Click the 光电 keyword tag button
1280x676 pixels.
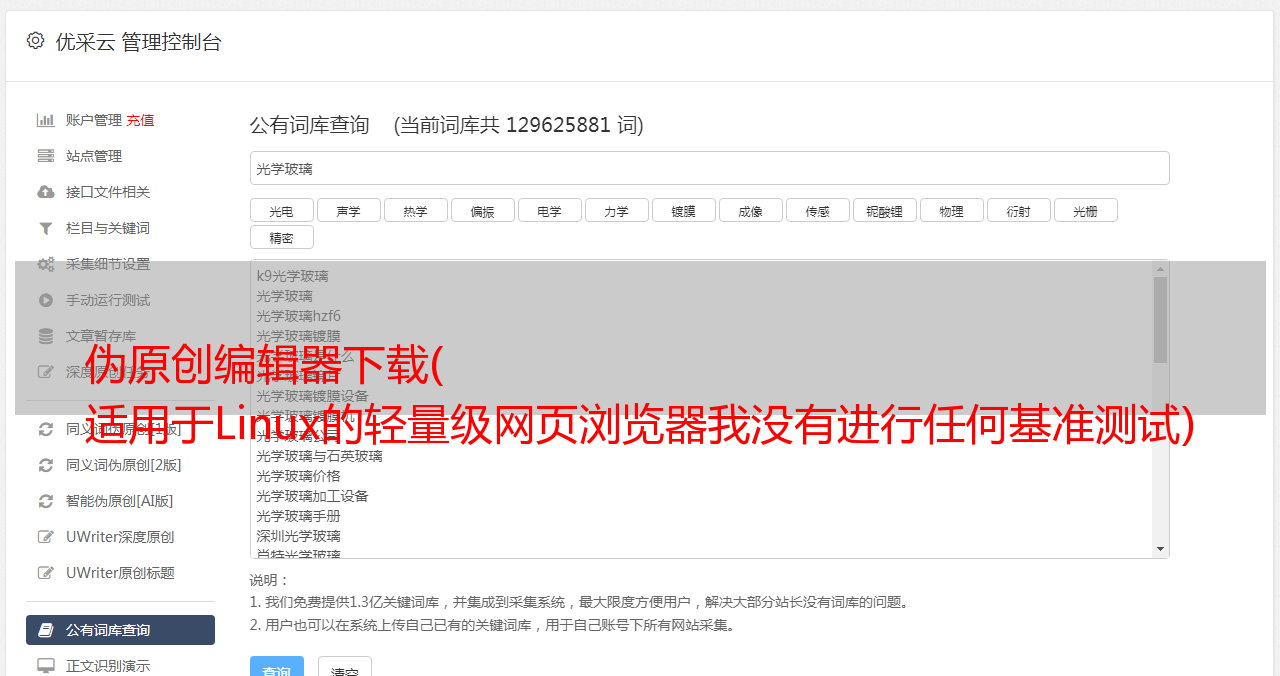(281, 210)
